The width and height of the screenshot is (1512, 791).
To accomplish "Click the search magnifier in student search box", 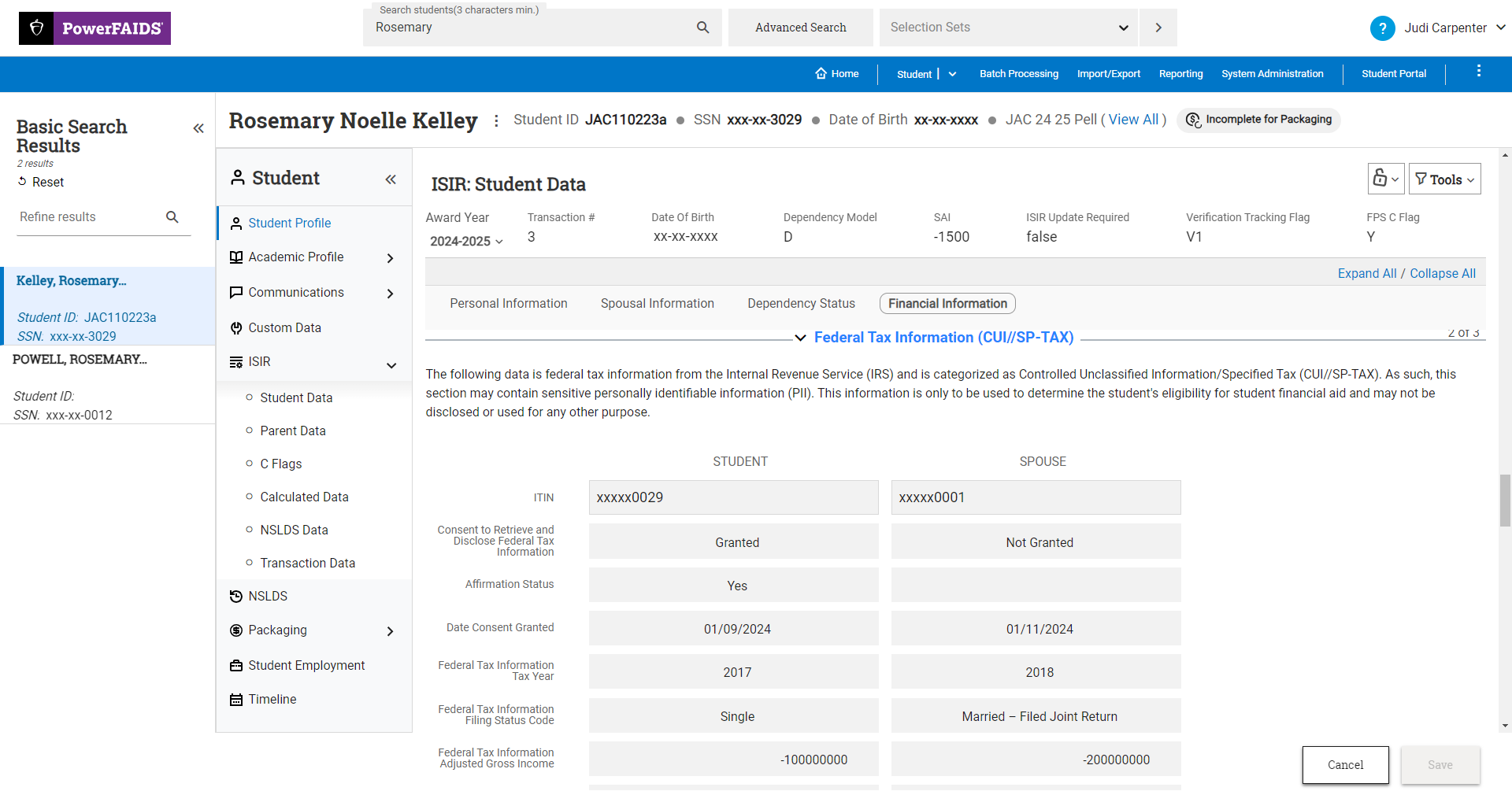I will tap(703, 28).
